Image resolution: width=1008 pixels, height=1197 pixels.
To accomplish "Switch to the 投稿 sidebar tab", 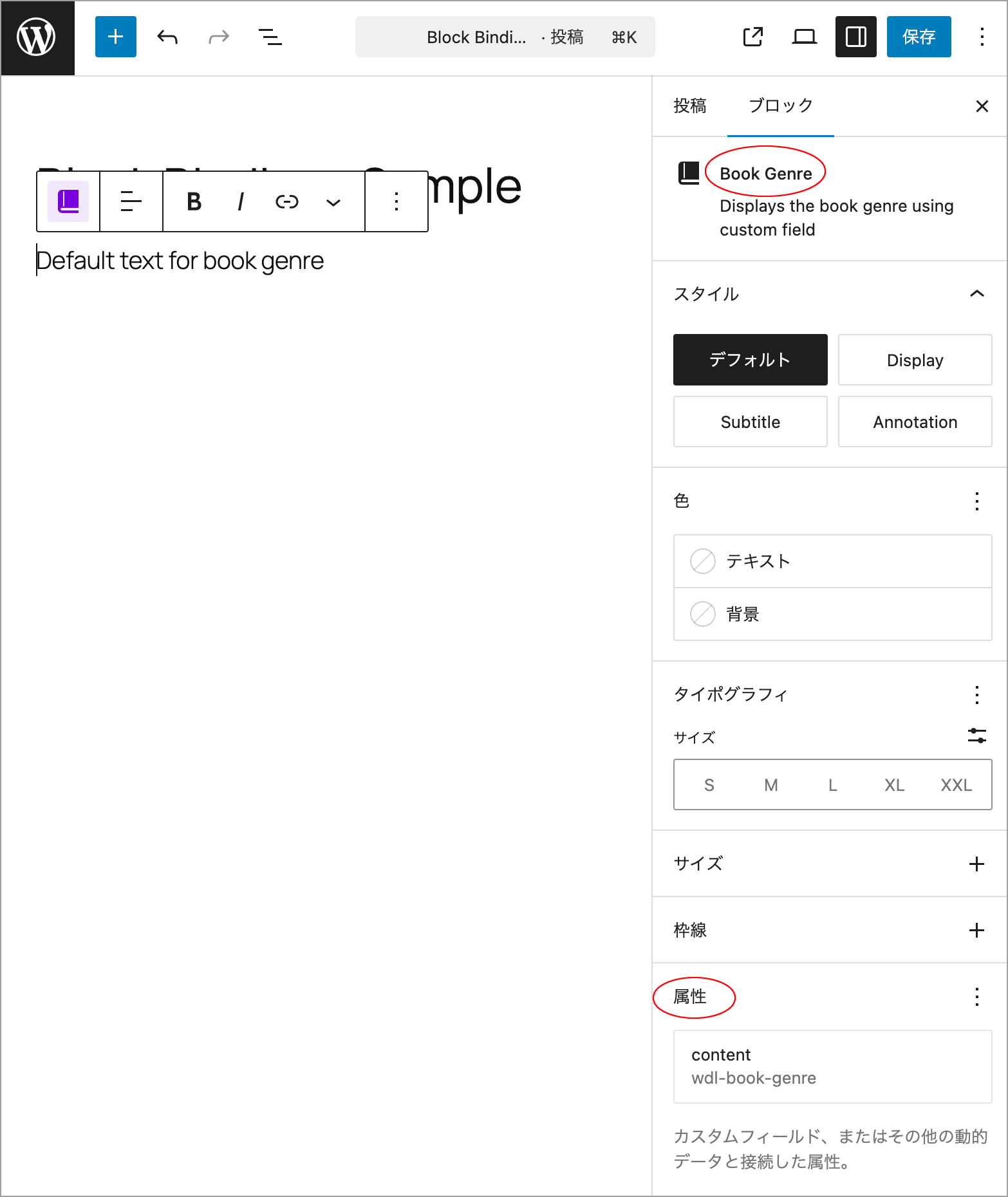I will (x=690, y=106).
